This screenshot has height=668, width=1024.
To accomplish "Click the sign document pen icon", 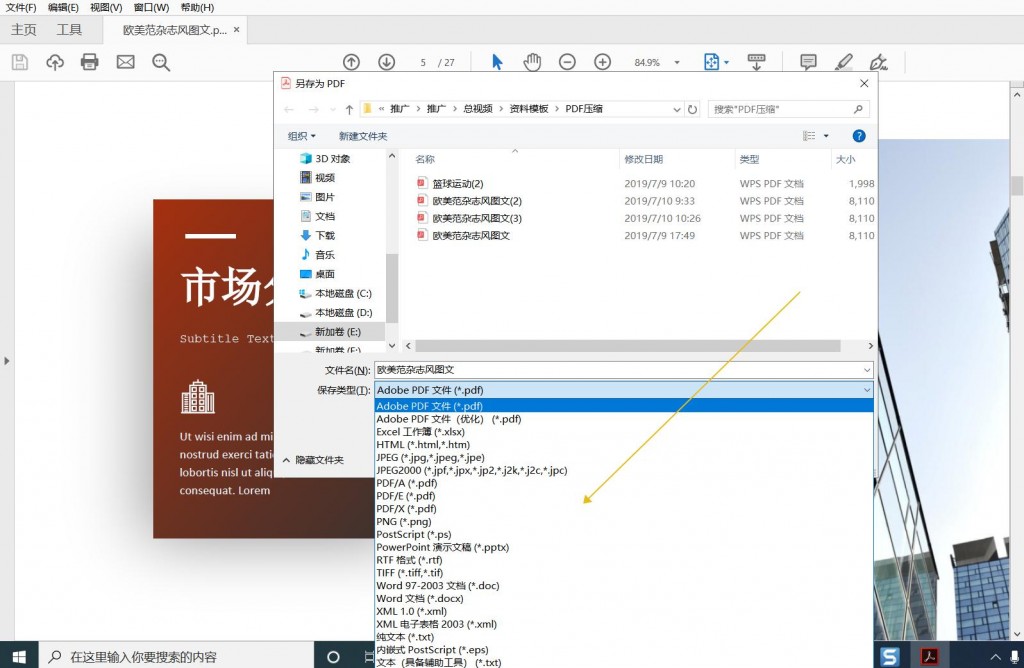I will (x=878, y=62).
